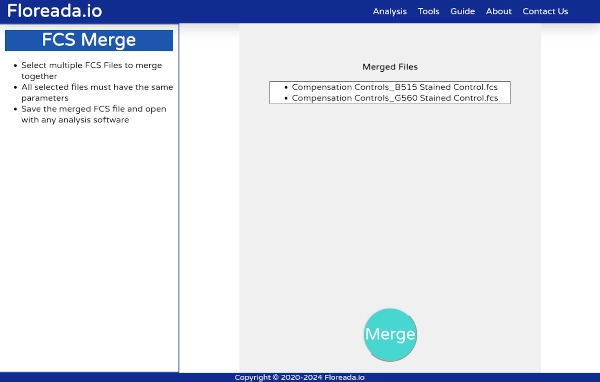Go to the About page
Viewport: 600px width, 382px height.
(499, 11)
